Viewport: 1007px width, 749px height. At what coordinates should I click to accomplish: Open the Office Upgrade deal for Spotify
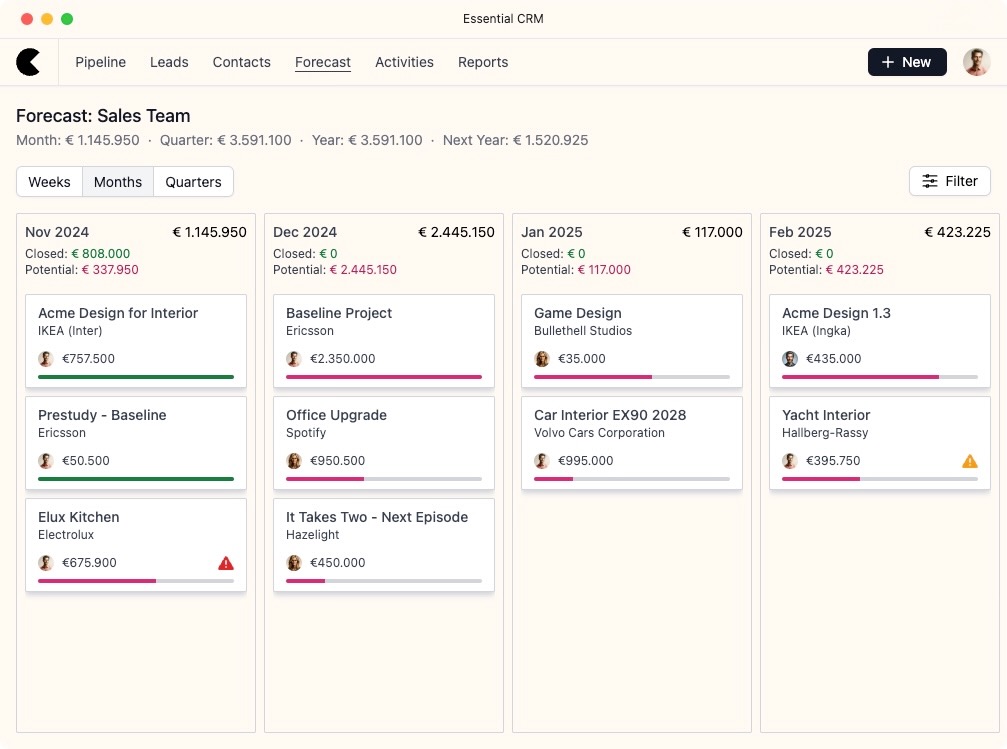point(336,414)
